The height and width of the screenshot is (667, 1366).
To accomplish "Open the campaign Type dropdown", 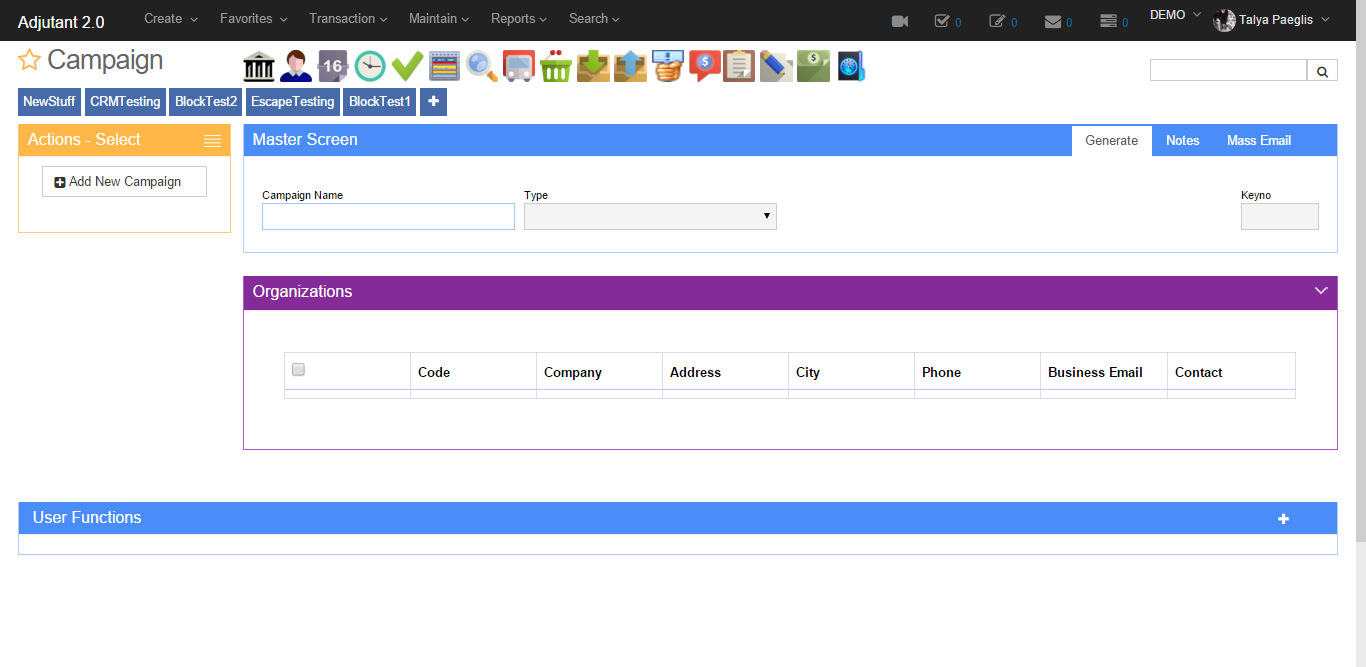I will click(650, 216).
